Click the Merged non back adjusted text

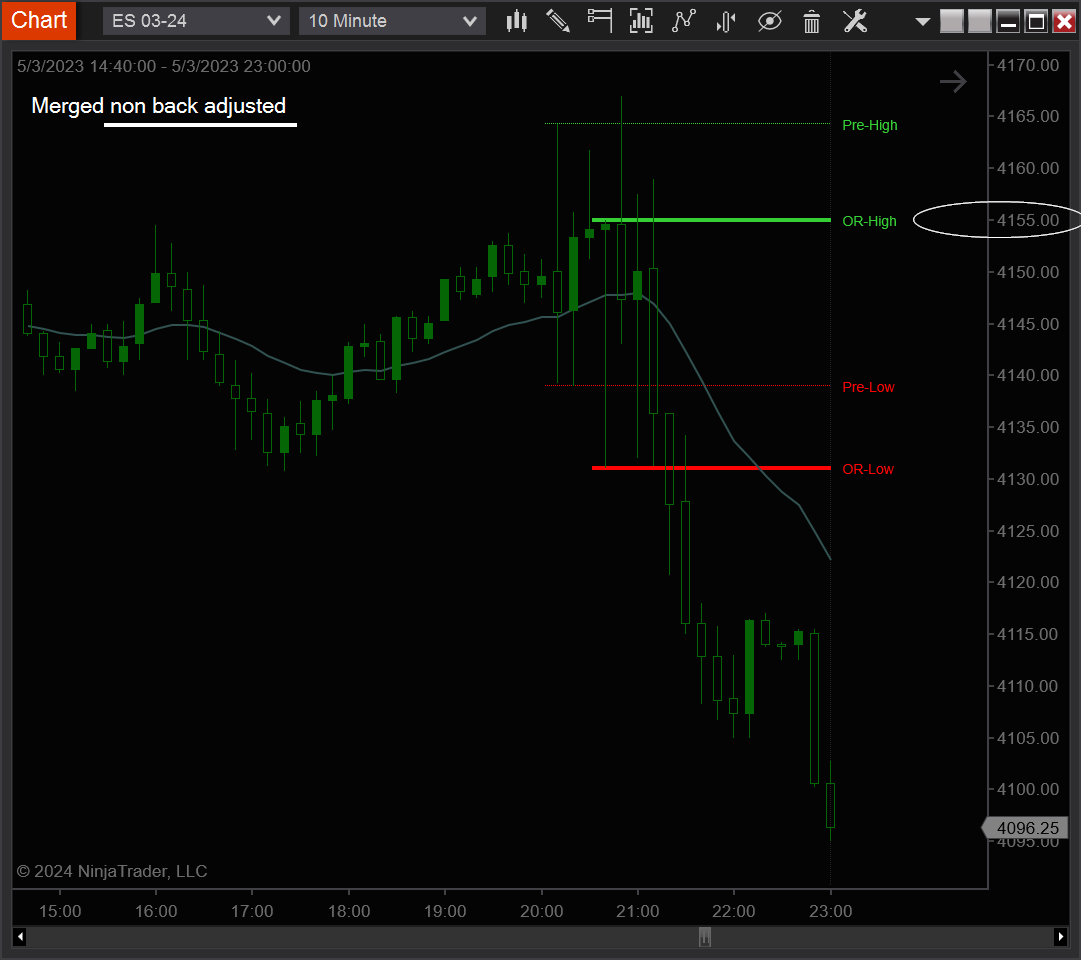point(159,106)
